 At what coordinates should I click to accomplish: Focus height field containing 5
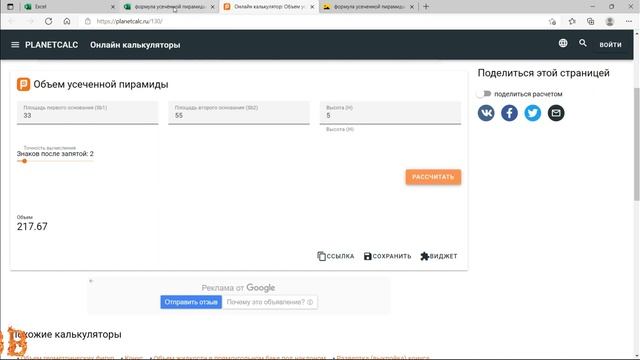390,113
